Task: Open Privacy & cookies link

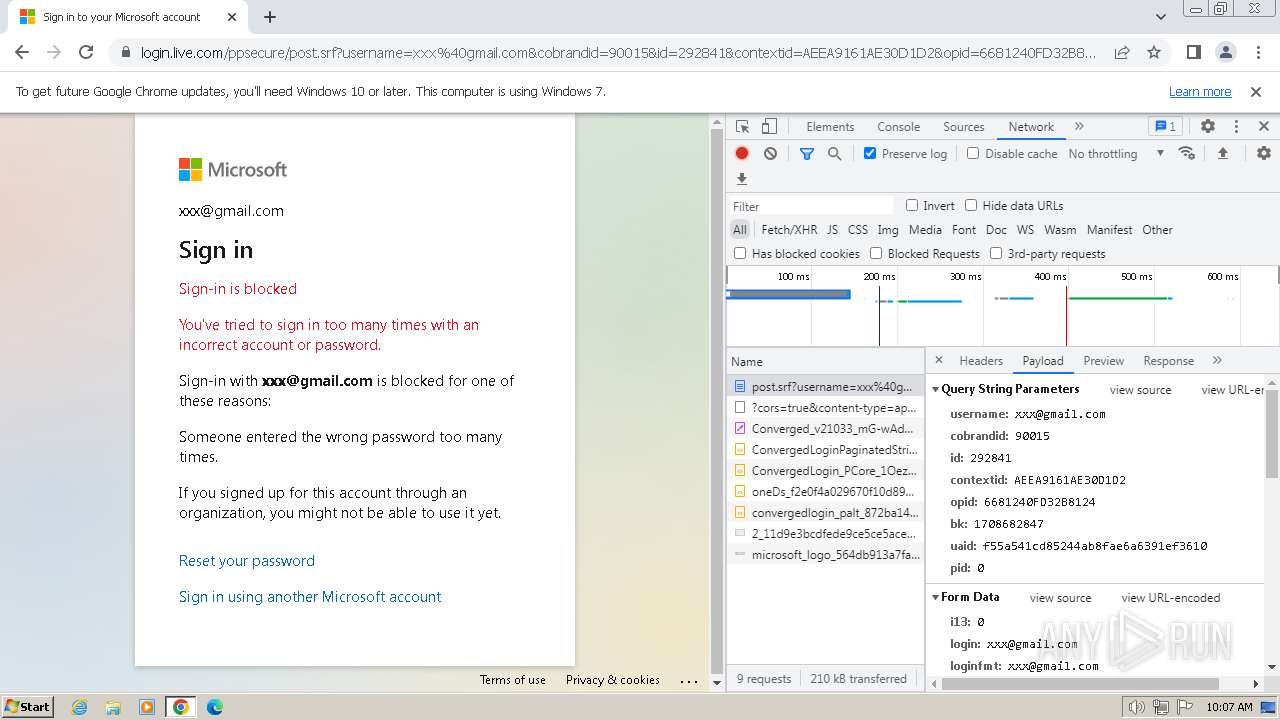Action: point(613,680)
